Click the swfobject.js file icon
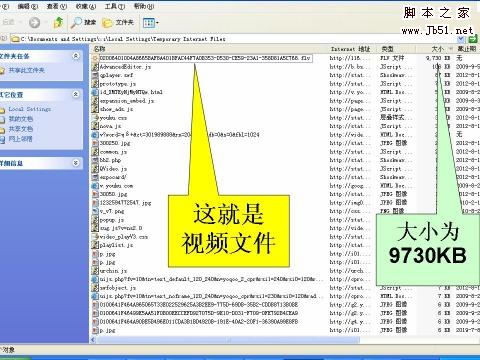The image size is (480, 360). pos(95,288)
